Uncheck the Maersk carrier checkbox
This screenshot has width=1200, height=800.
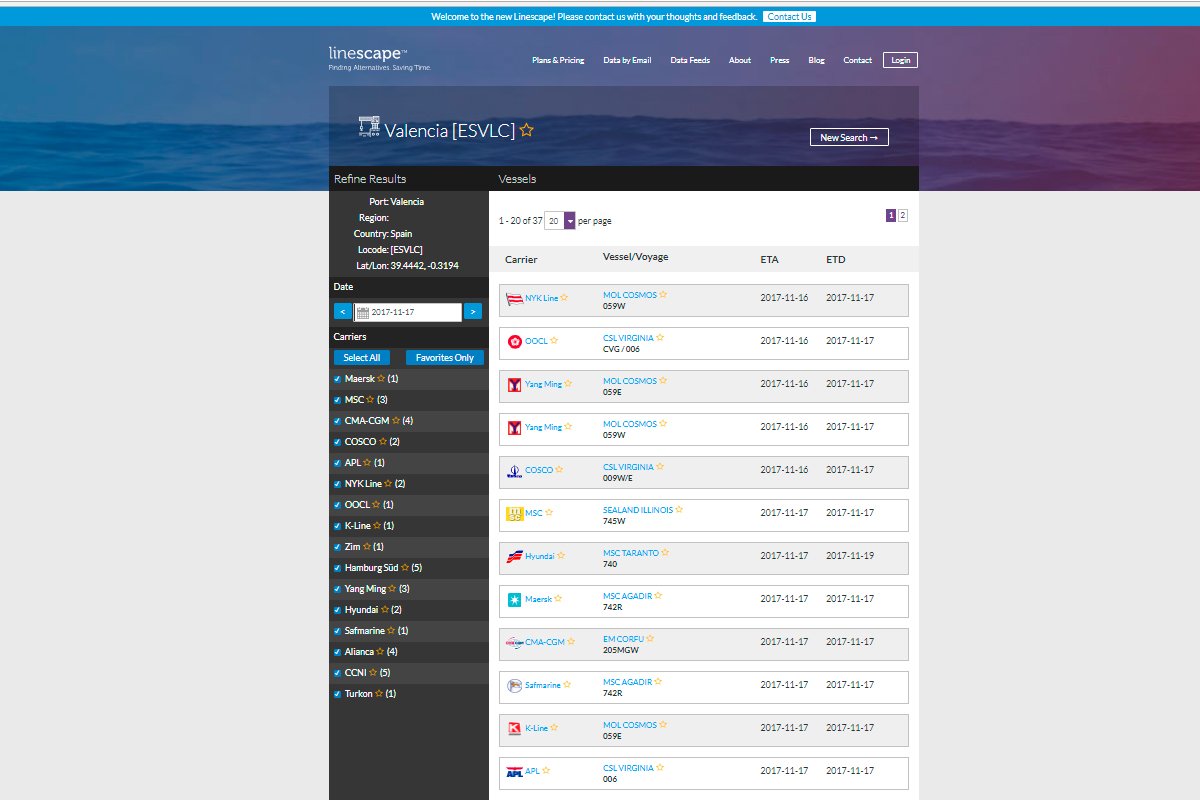[337, 379]
